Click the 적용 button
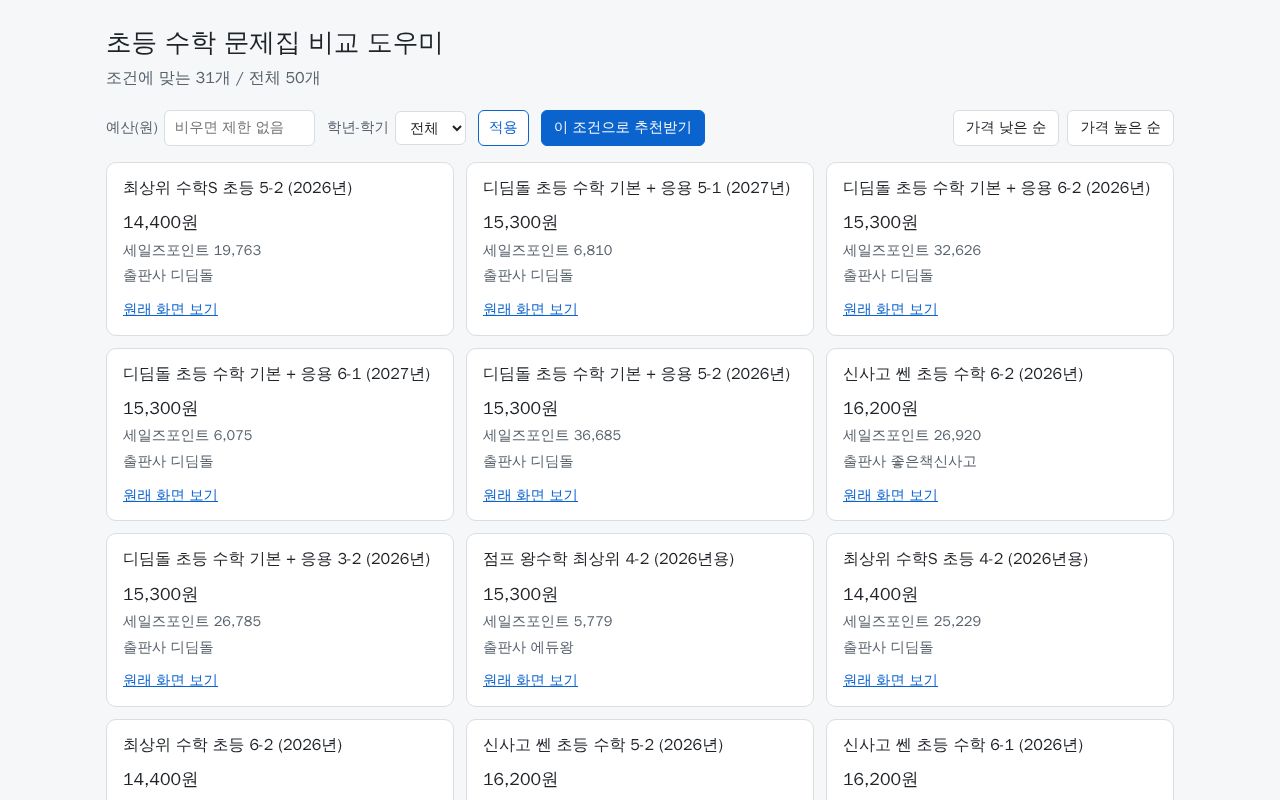Image resolution: width=1280 pixels, height=800 pixels. coord(503,128)
